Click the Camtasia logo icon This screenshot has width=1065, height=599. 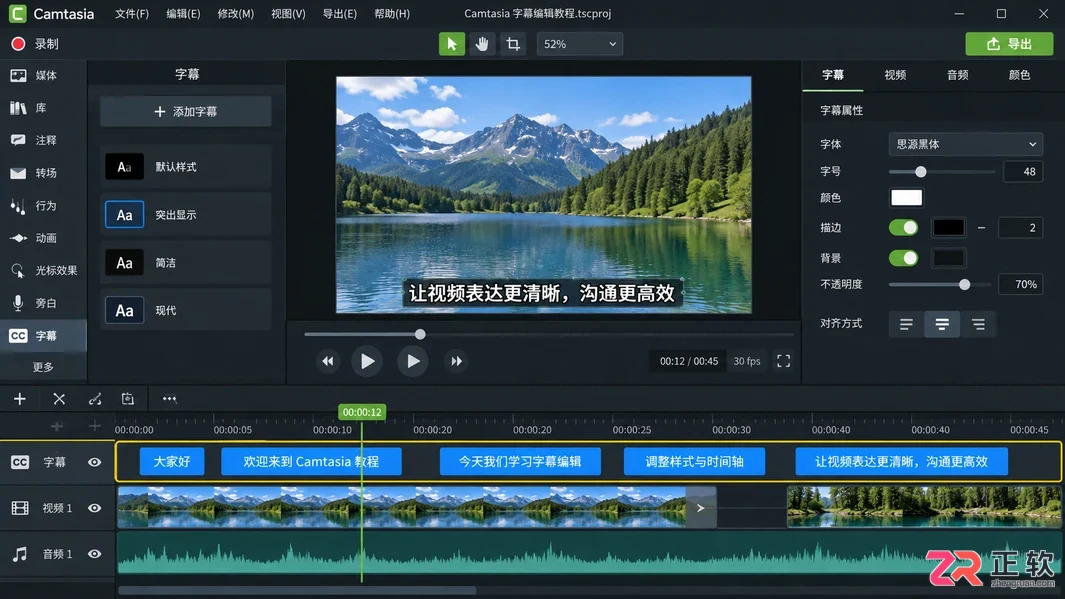(x=18, y=14)
